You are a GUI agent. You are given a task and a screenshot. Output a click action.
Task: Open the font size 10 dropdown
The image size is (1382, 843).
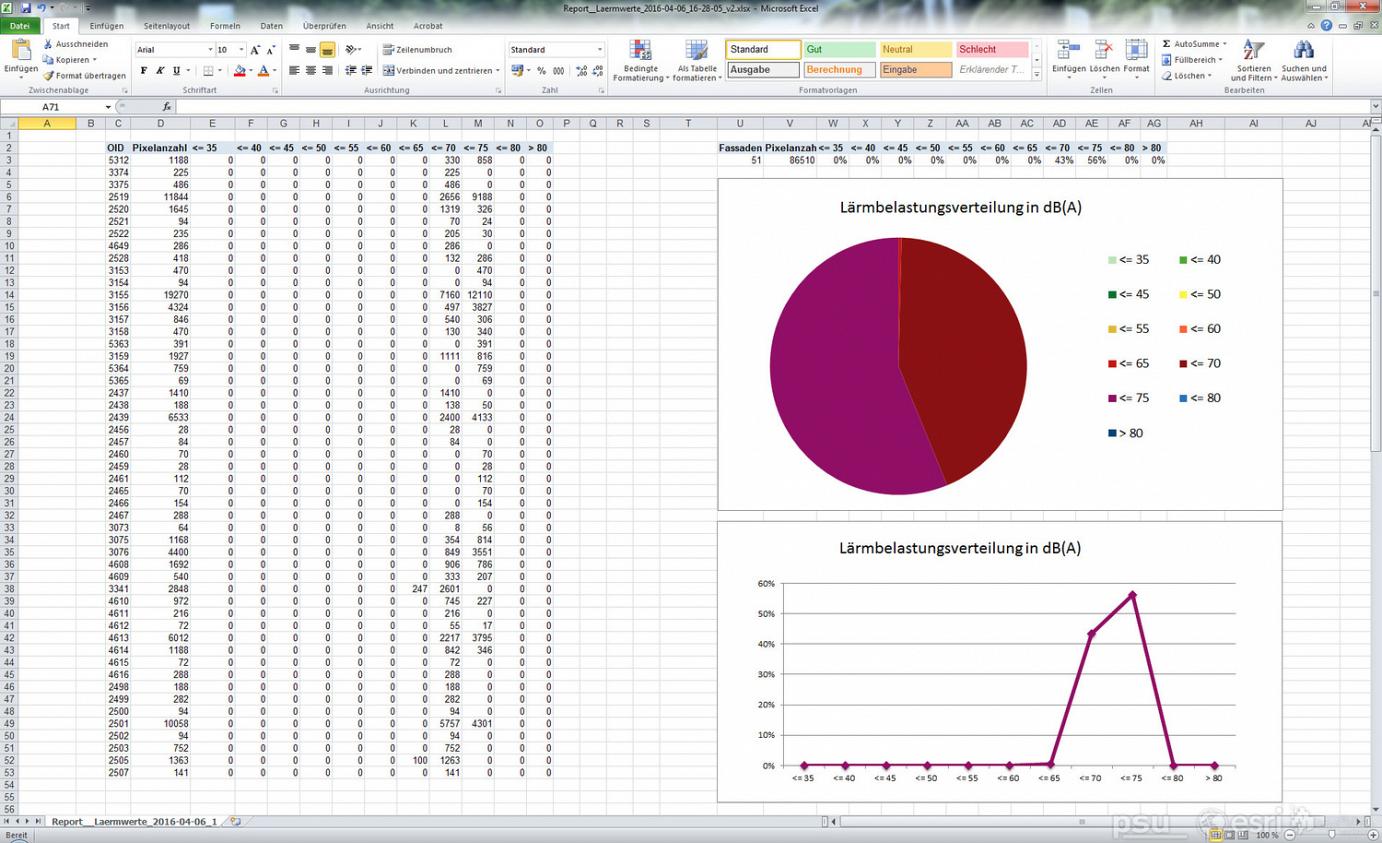click(x=242, y=50)
